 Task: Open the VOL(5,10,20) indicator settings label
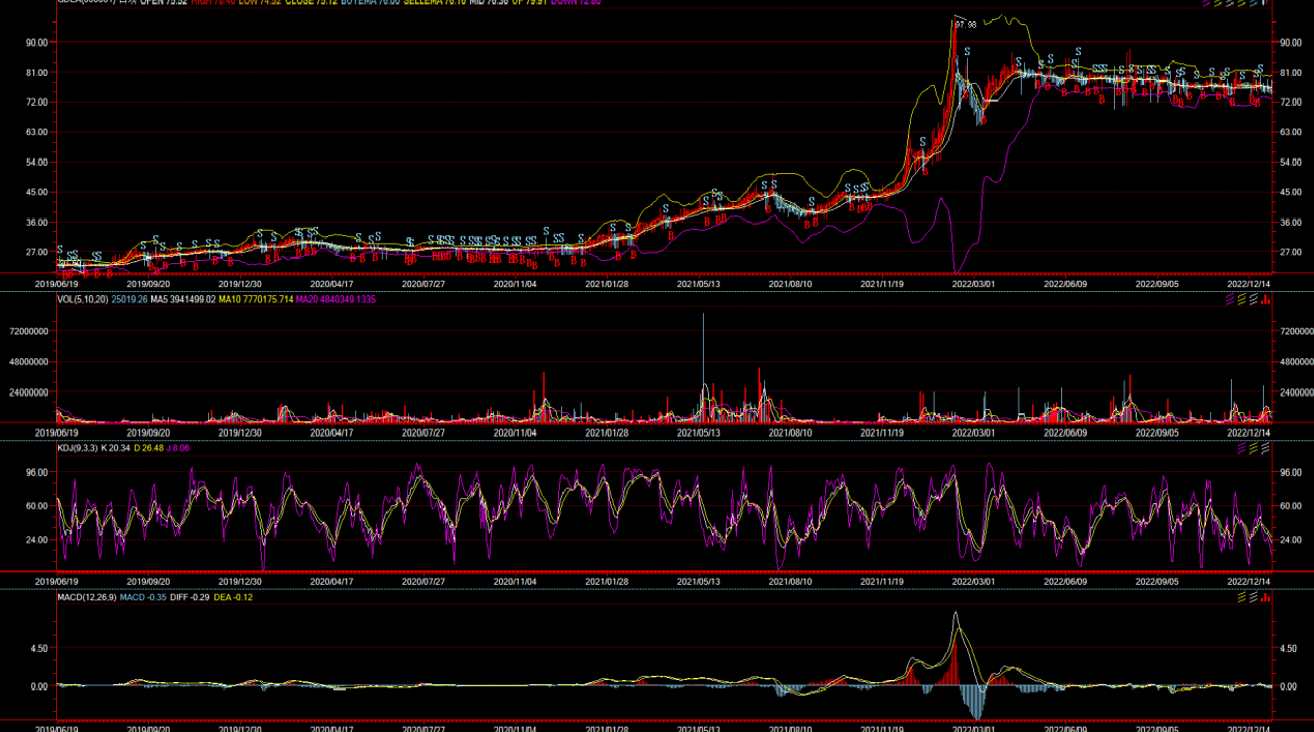coord(82,299)
